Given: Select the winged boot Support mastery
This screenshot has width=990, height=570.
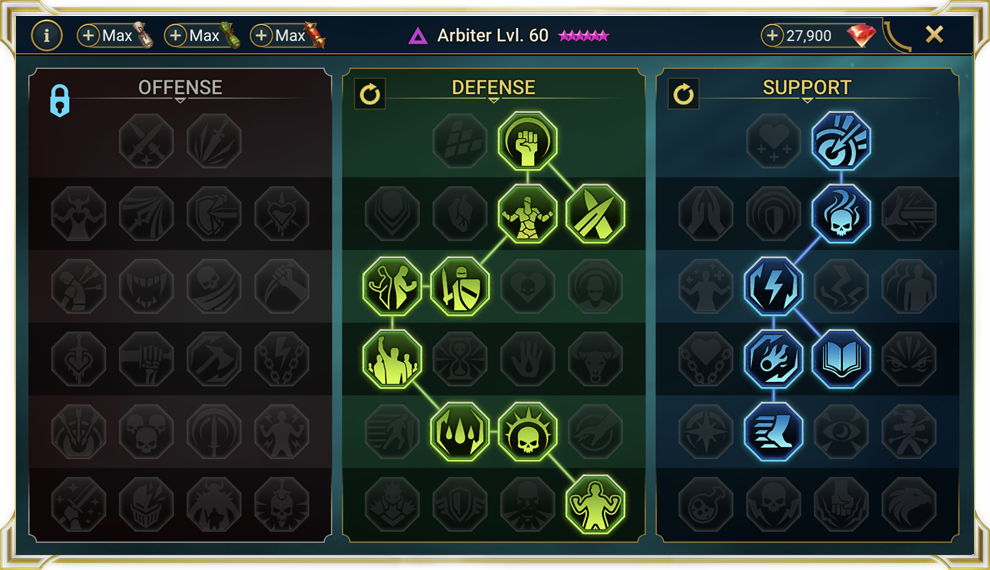Looking at the screenshot, I should coord(773,432).
